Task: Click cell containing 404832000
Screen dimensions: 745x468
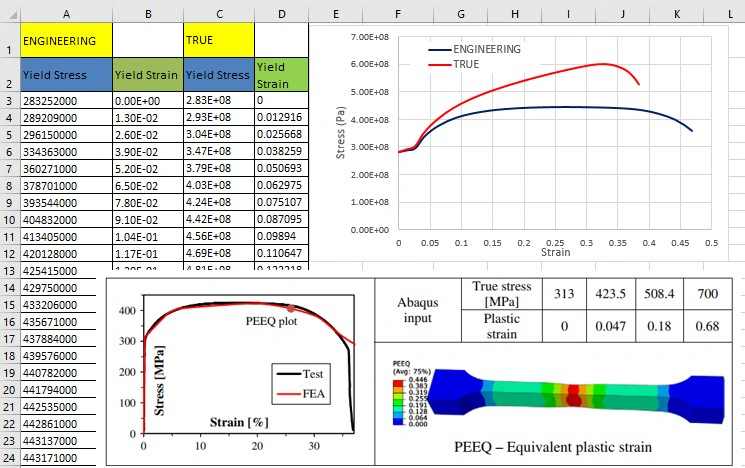Action: pyautogui.click(x=66, y=220)
